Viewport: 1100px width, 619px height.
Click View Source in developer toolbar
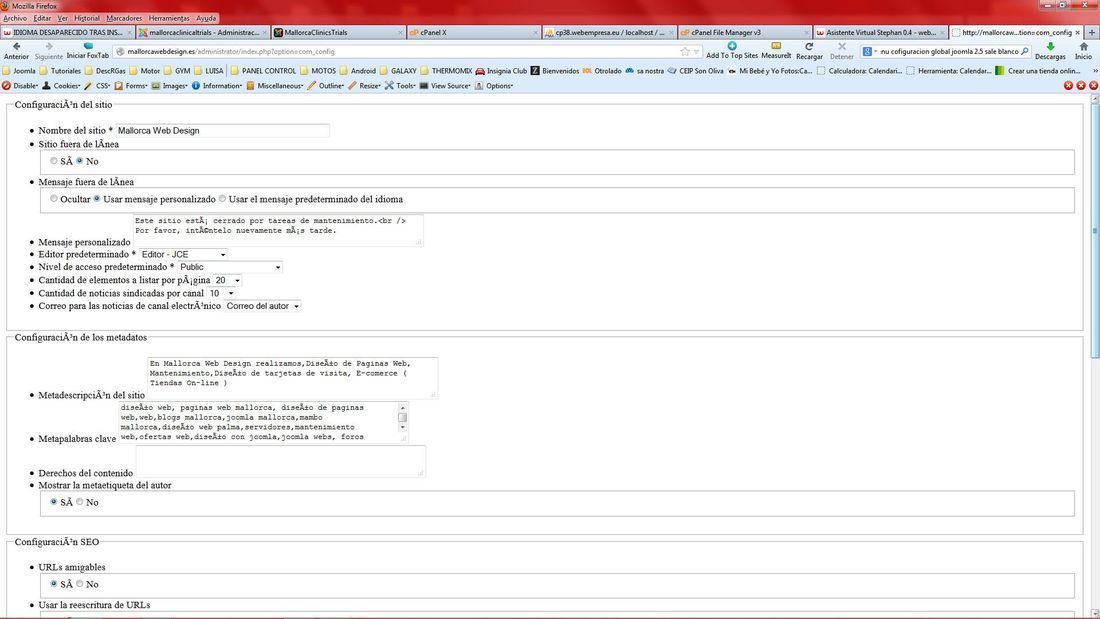tap(445, 86)
